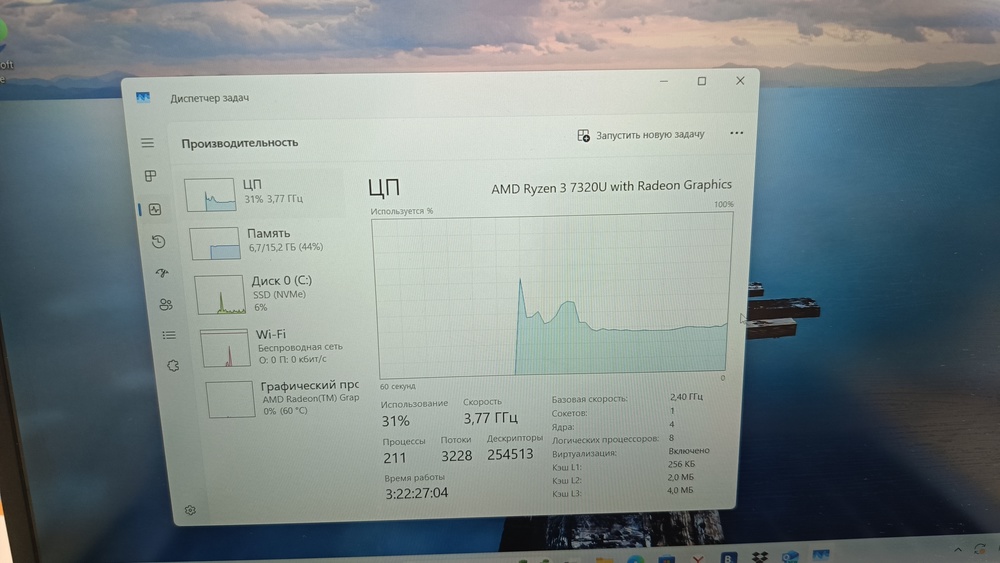This screenshot has width=1000, height=563.
Task: Click 'Запустить новую задачу' button
Action: (x=641, y=135)
